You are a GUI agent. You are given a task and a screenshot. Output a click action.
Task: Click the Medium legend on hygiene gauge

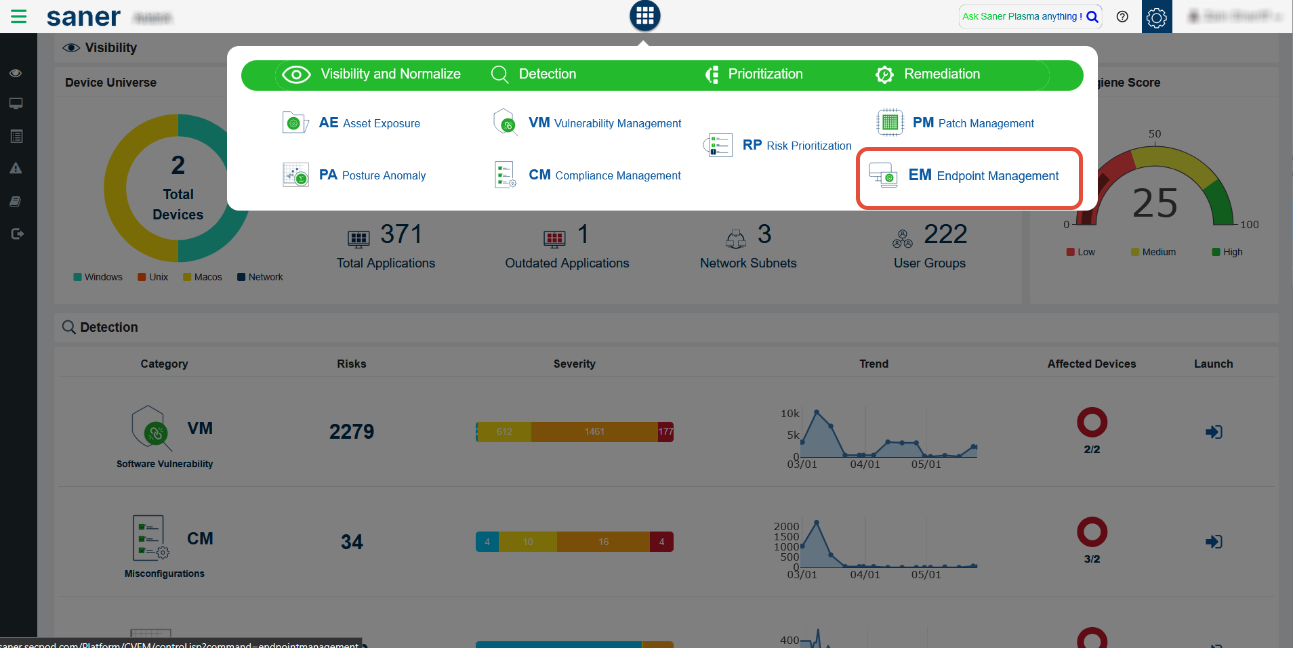tap(1153, 252)
